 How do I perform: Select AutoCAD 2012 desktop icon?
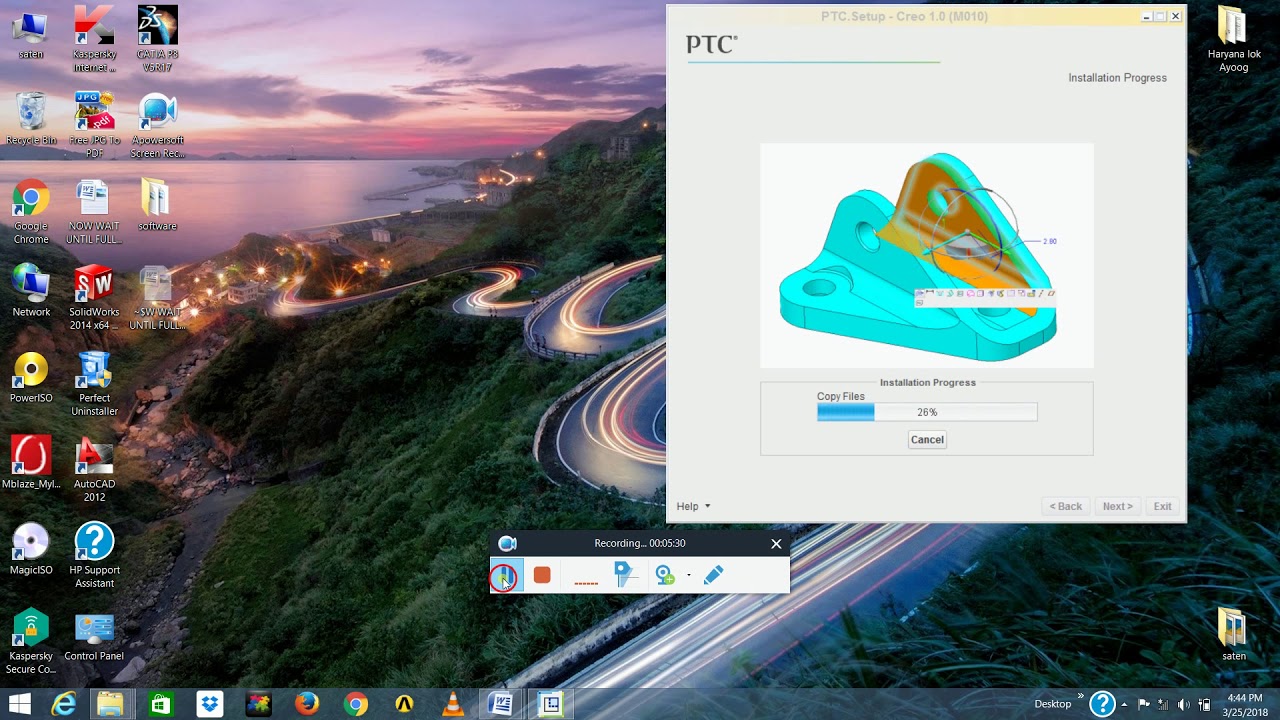point(94,470)
